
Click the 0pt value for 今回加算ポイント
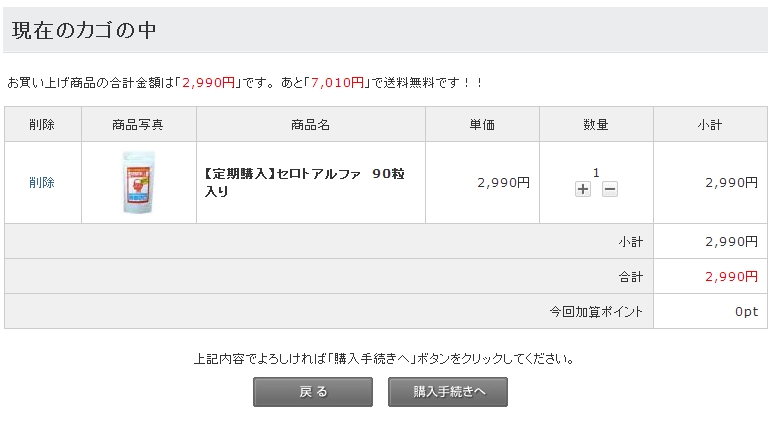(746, 311)
